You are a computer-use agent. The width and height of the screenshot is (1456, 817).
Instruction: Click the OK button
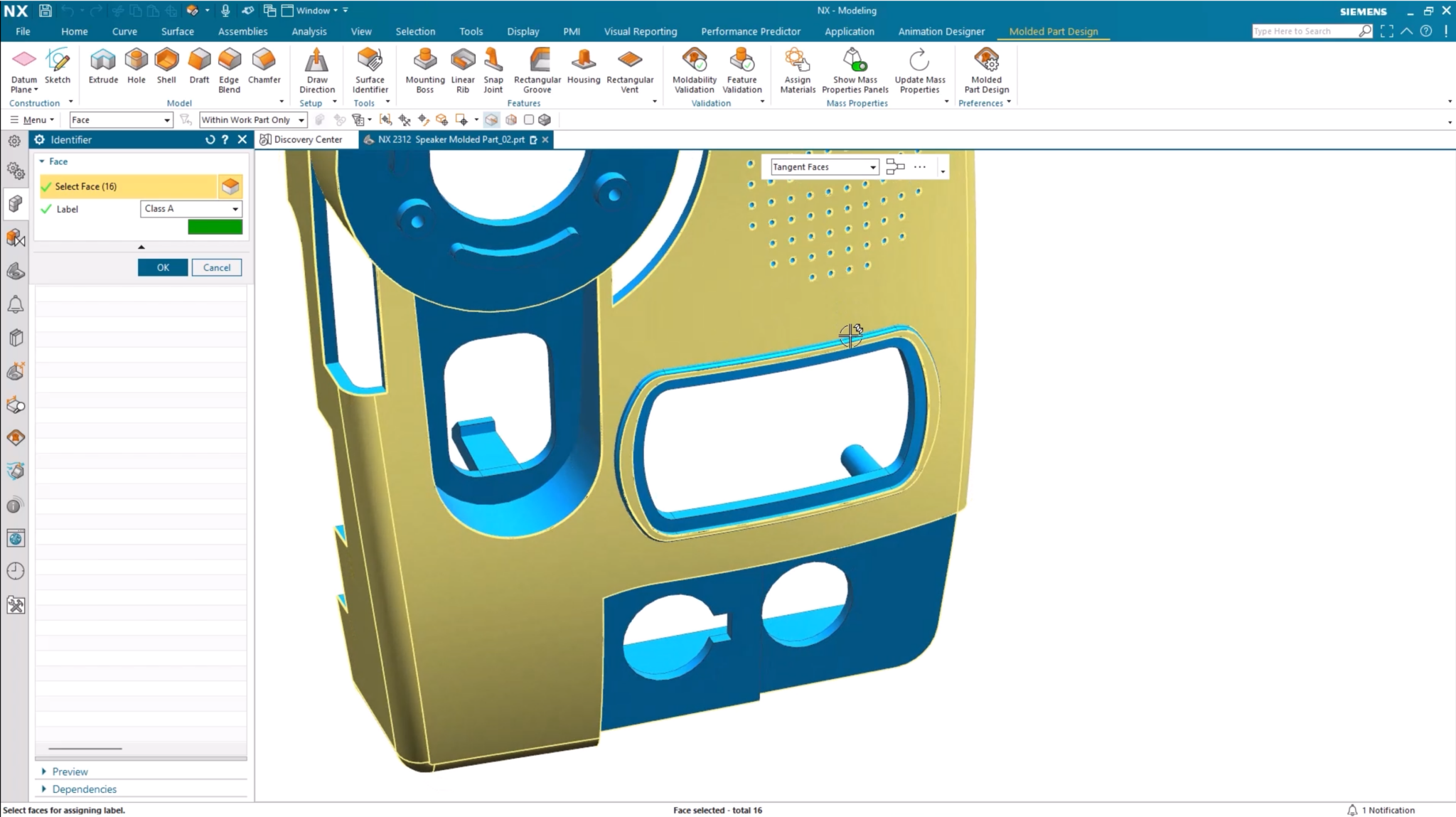(x=163, y=268)
